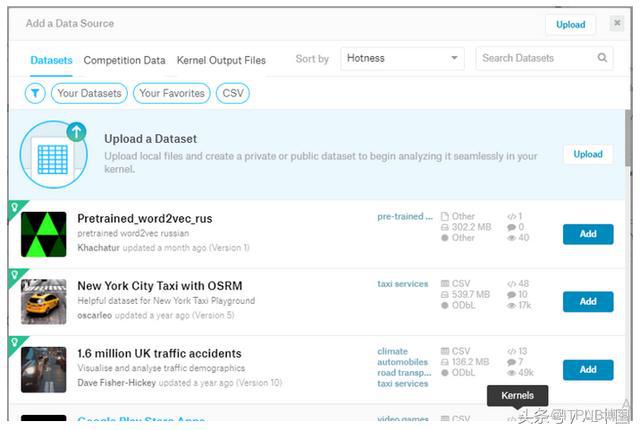Add the Pretrained_word2vec_rus dataset

588,234
